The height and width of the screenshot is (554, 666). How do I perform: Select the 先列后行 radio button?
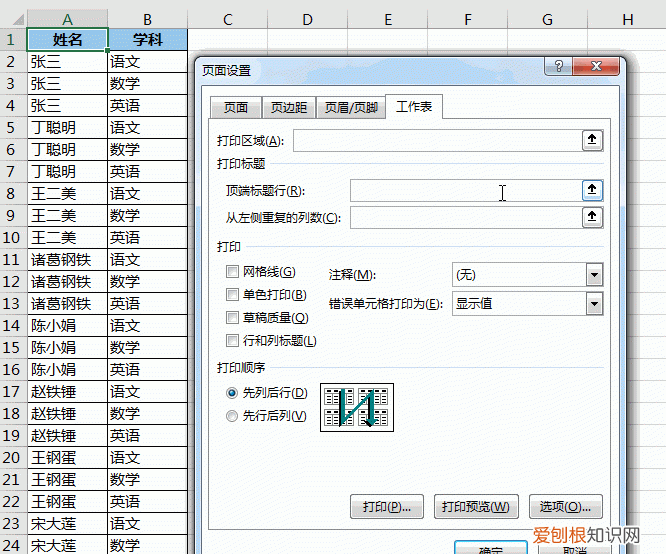click(232, 393)
